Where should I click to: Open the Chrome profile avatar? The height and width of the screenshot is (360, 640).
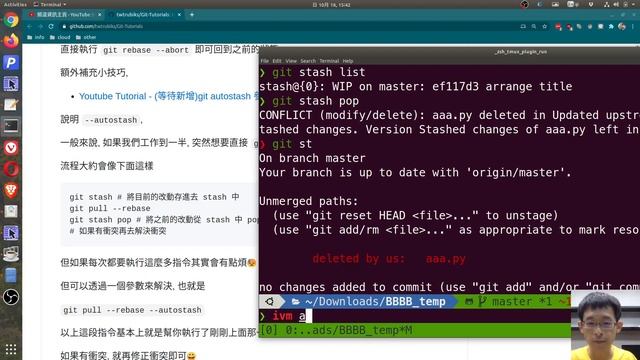coord(622,26)
